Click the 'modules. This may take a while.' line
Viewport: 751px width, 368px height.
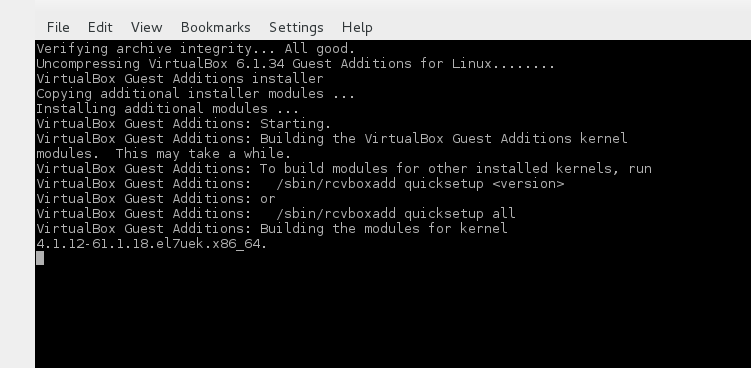[164, 154]
